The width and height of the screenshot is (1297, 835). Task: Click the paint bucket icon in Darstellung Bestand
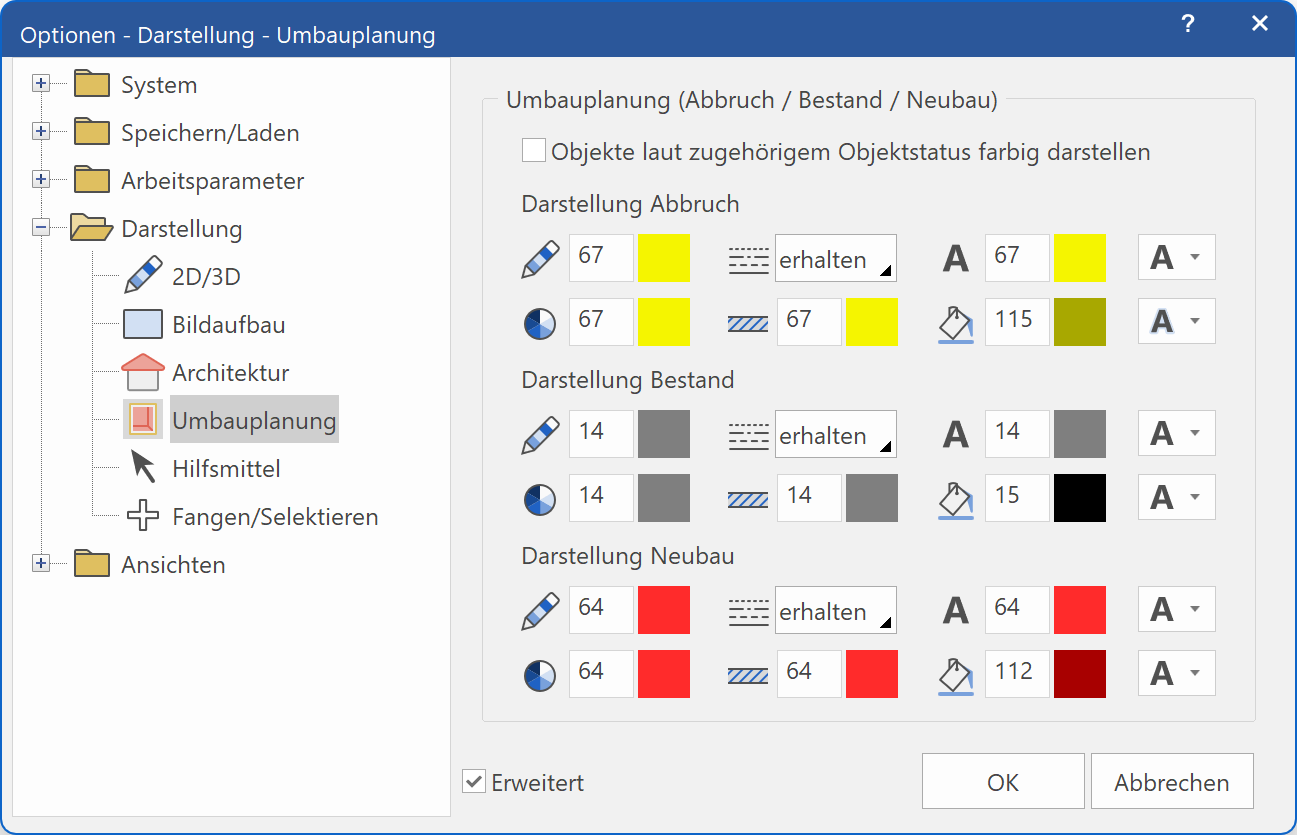(956, 497)
